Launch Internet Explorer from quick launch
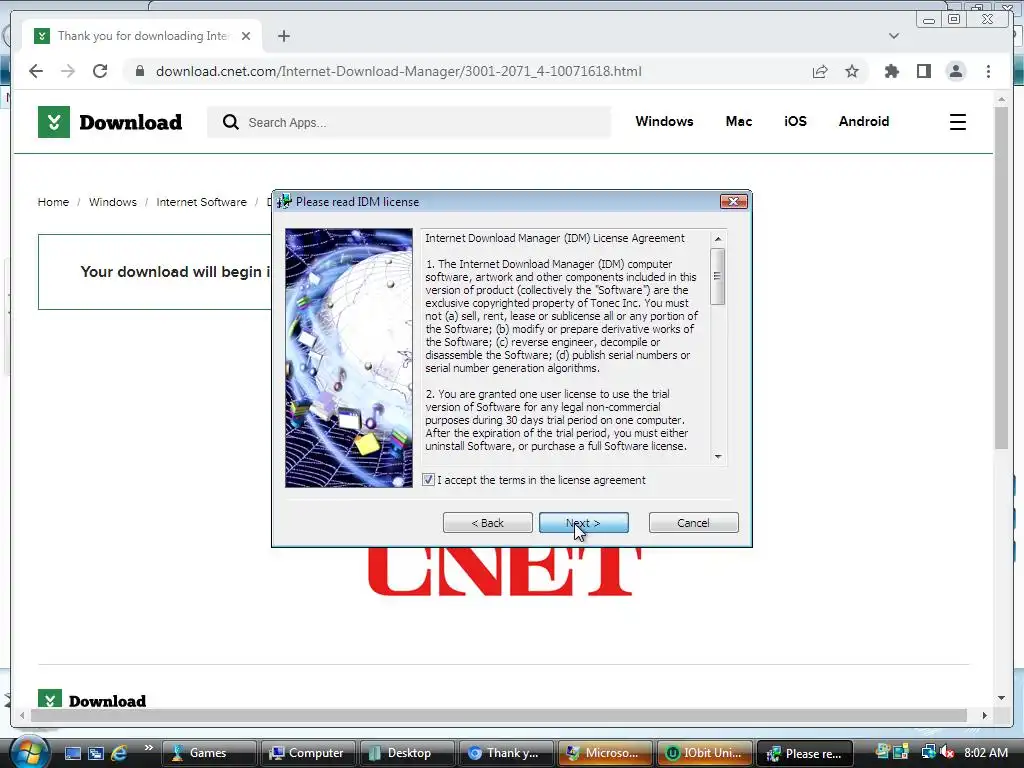 click(x=118, y=753)
